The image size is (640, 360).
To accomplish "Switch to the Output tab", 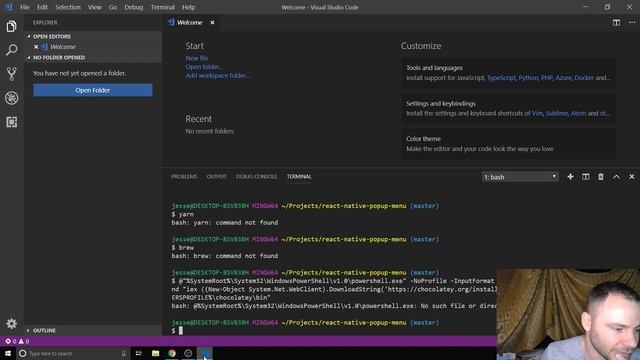I will tap(216, 177).
